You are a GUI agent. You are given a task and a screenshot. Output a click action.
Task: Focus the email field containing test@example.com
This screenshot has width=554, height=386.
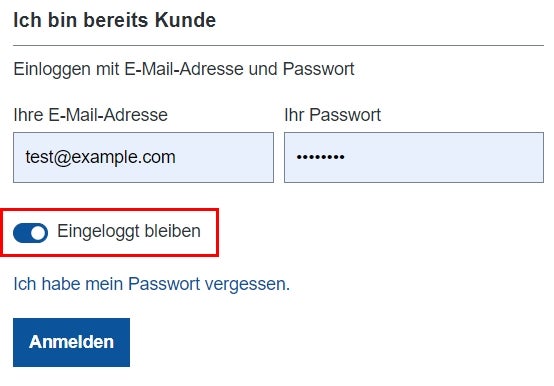click(143, 158)
